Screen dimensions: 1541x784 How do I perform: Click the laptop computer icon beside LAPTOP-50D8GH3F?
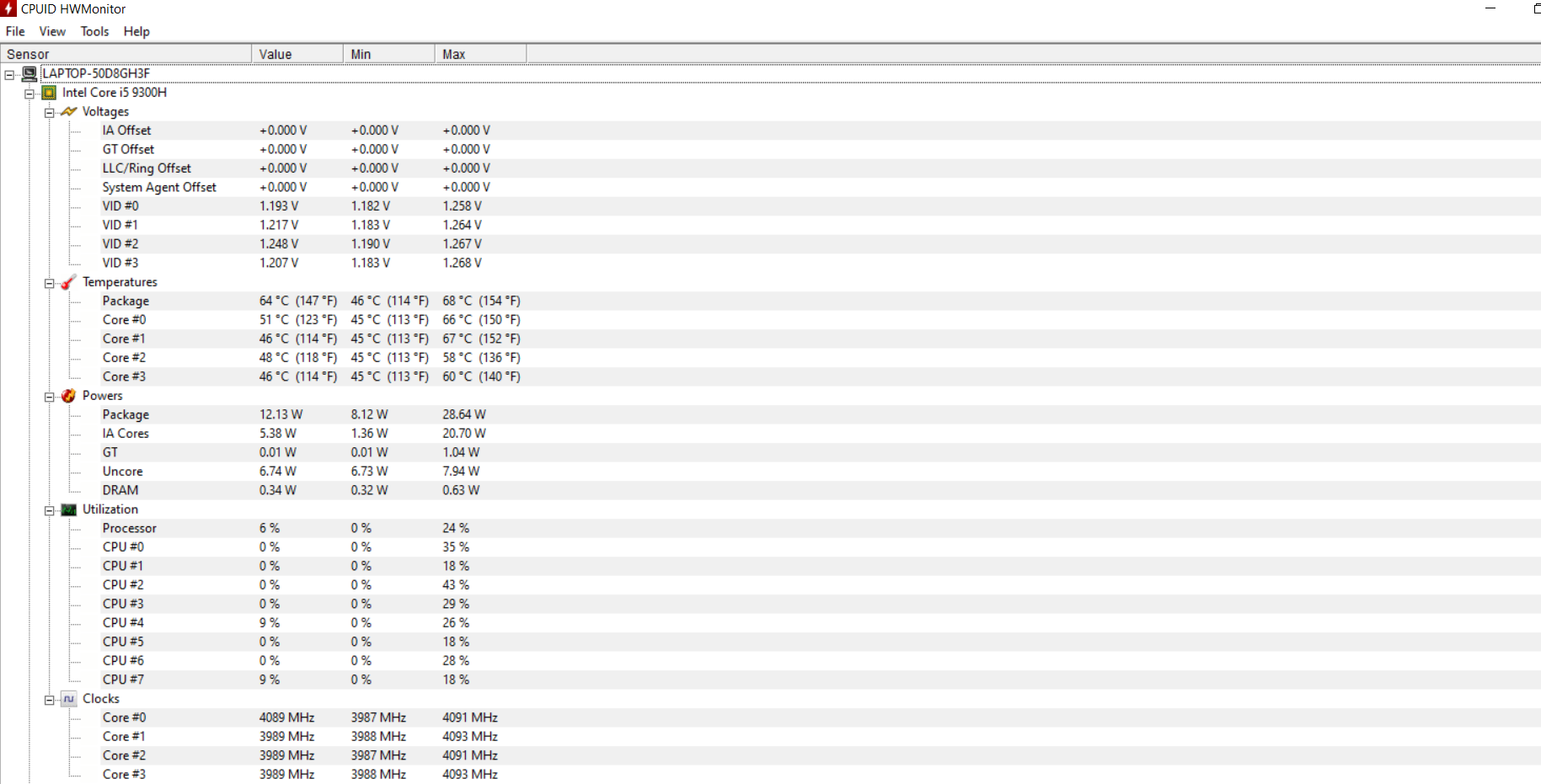pos(29,74)
